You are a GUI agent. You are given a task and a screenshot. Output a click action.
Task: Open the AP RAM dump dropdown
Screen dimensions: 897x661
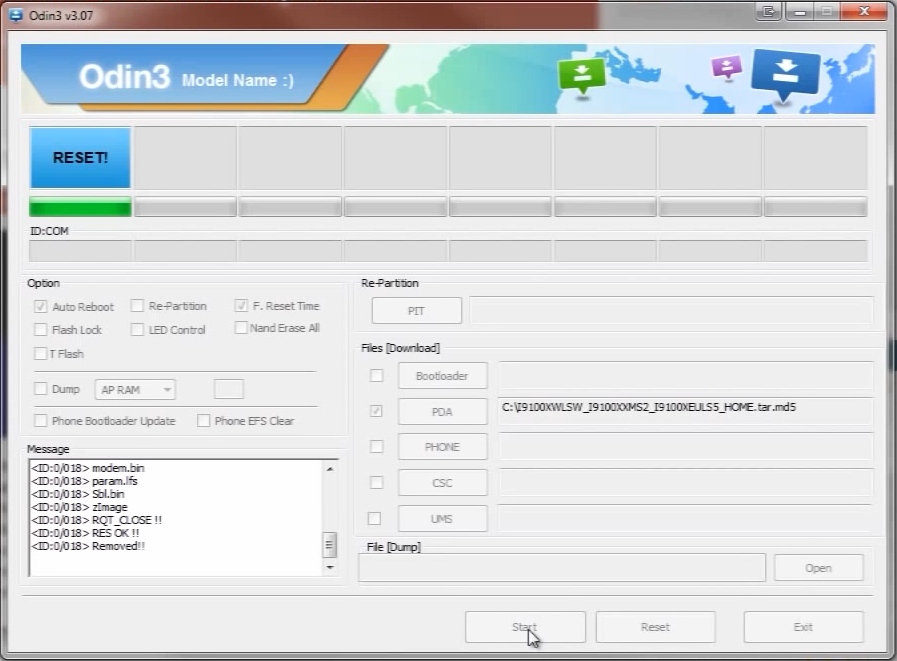(135, 390)
